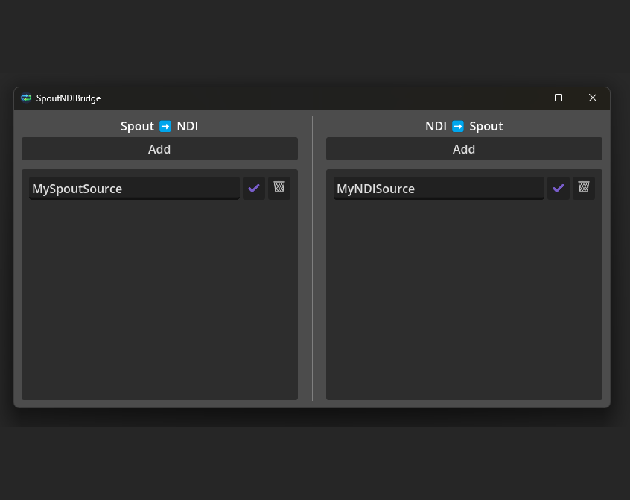This screenshot has height=500, width=630.
Task: Remove the MyNDISource entry via trash icon
Action: pos(584,188)
